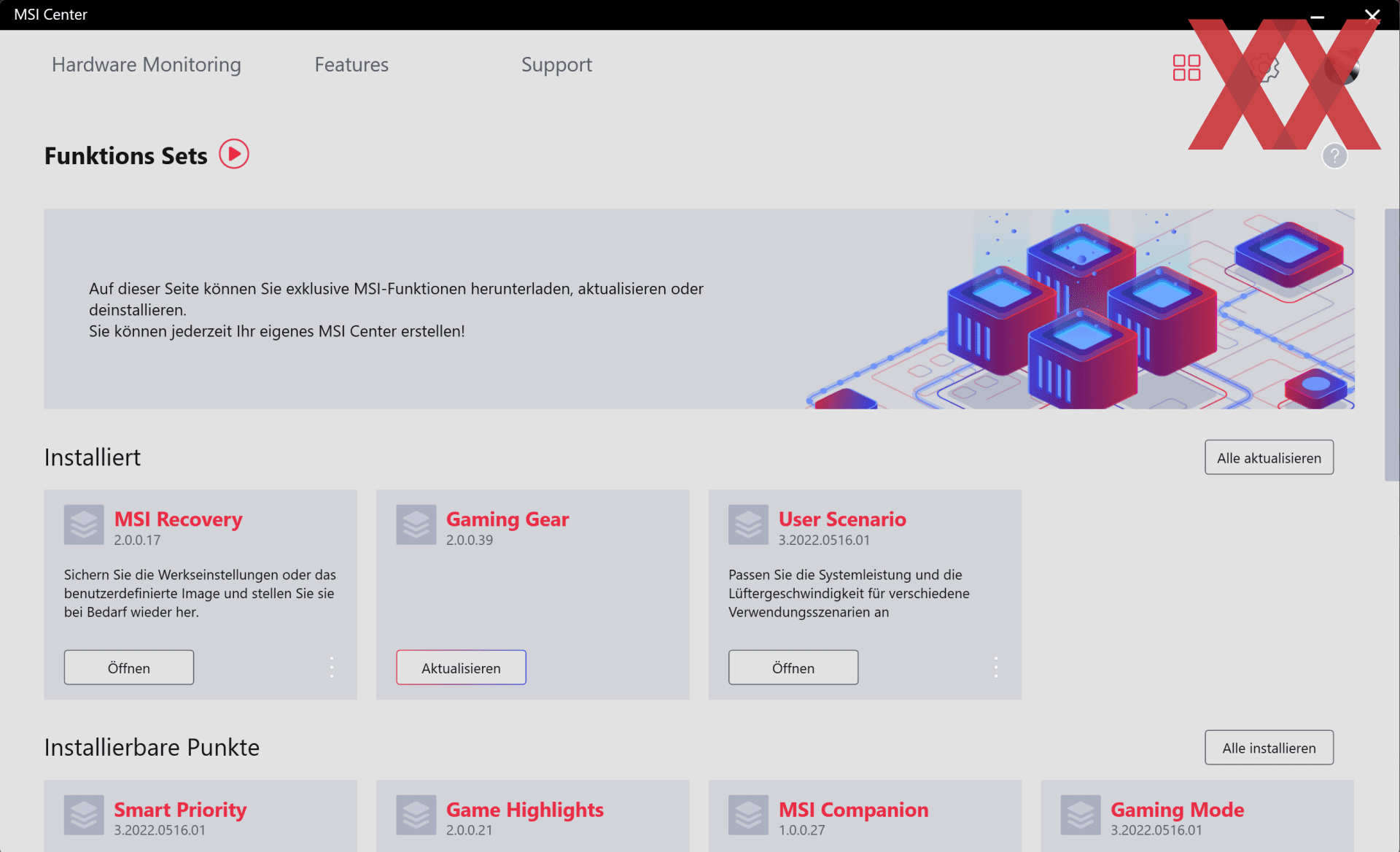Expand MSI Recovery three-dot options menu
1400x852 pixels.
click(x=332, y=667)
